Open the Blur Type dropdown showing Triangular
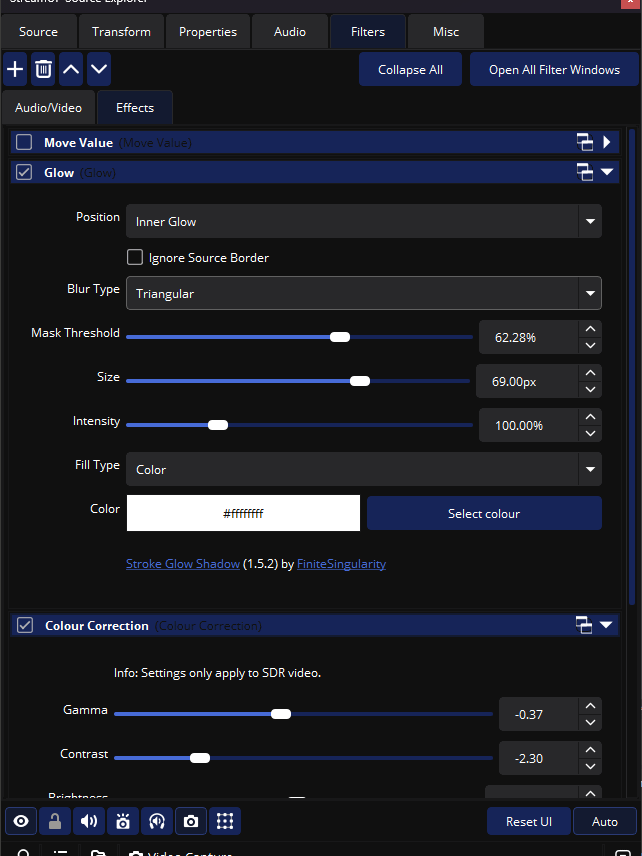This screenshot has width=642, height=856. (x=363, y=293)
